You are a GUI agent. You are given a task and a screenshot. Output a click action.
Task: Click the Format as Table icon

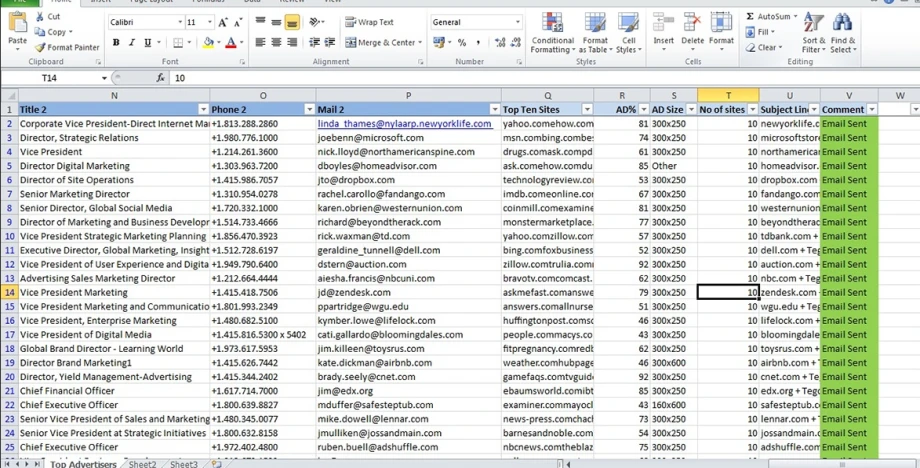(596, 34)
